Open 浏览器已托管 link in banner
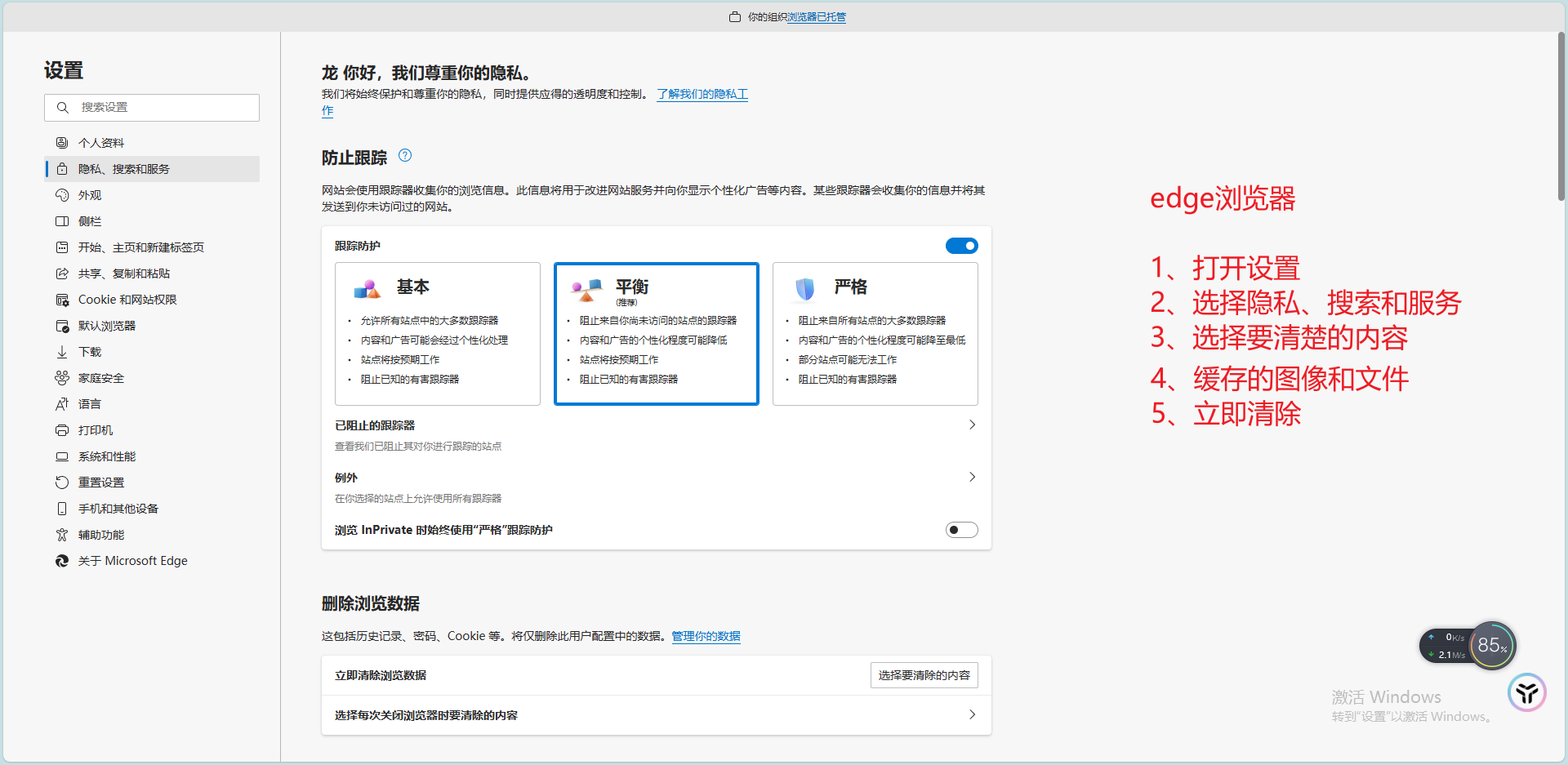Viewport: 1568px width, 765px height. [x=816, y=16]
